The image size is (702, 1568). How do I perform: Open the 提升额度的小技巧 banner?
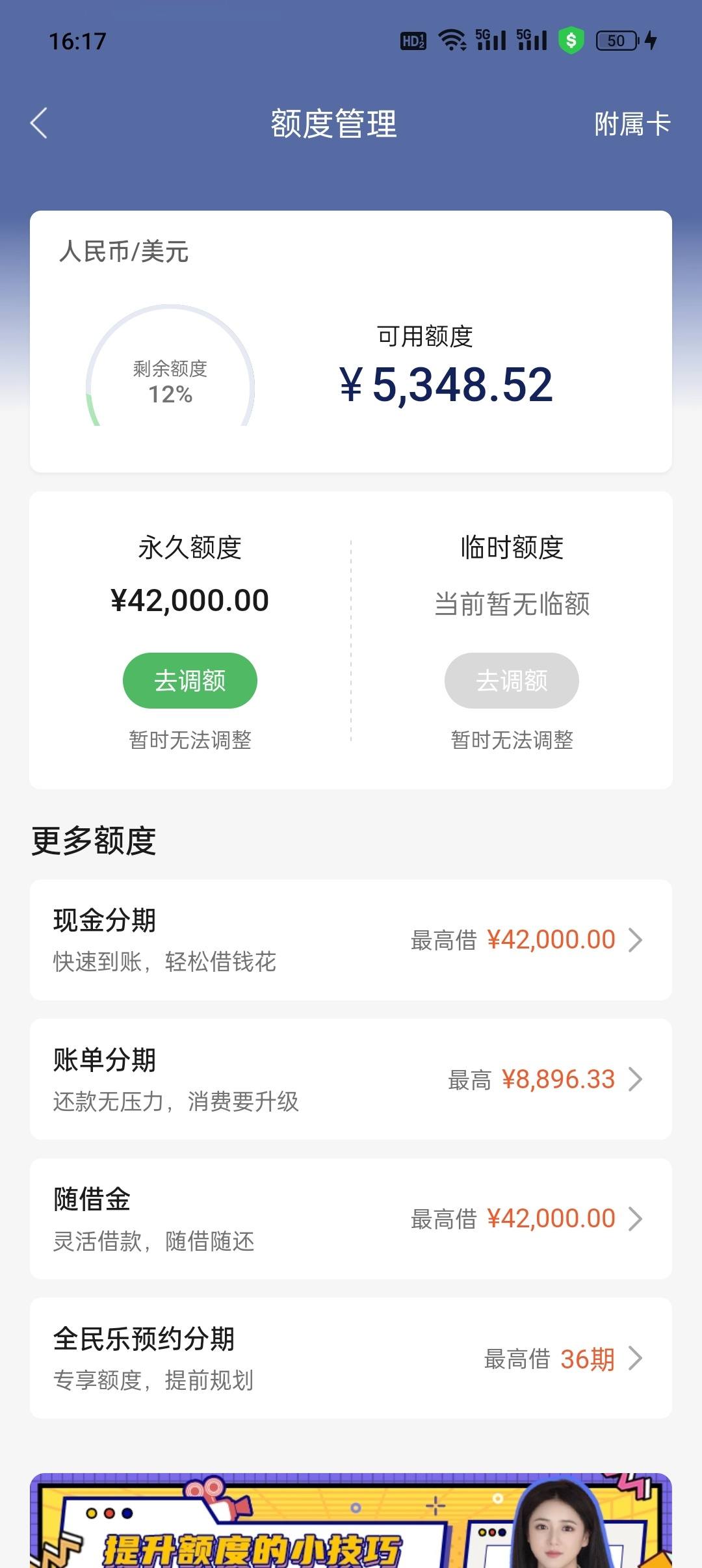pos(351,1521)
